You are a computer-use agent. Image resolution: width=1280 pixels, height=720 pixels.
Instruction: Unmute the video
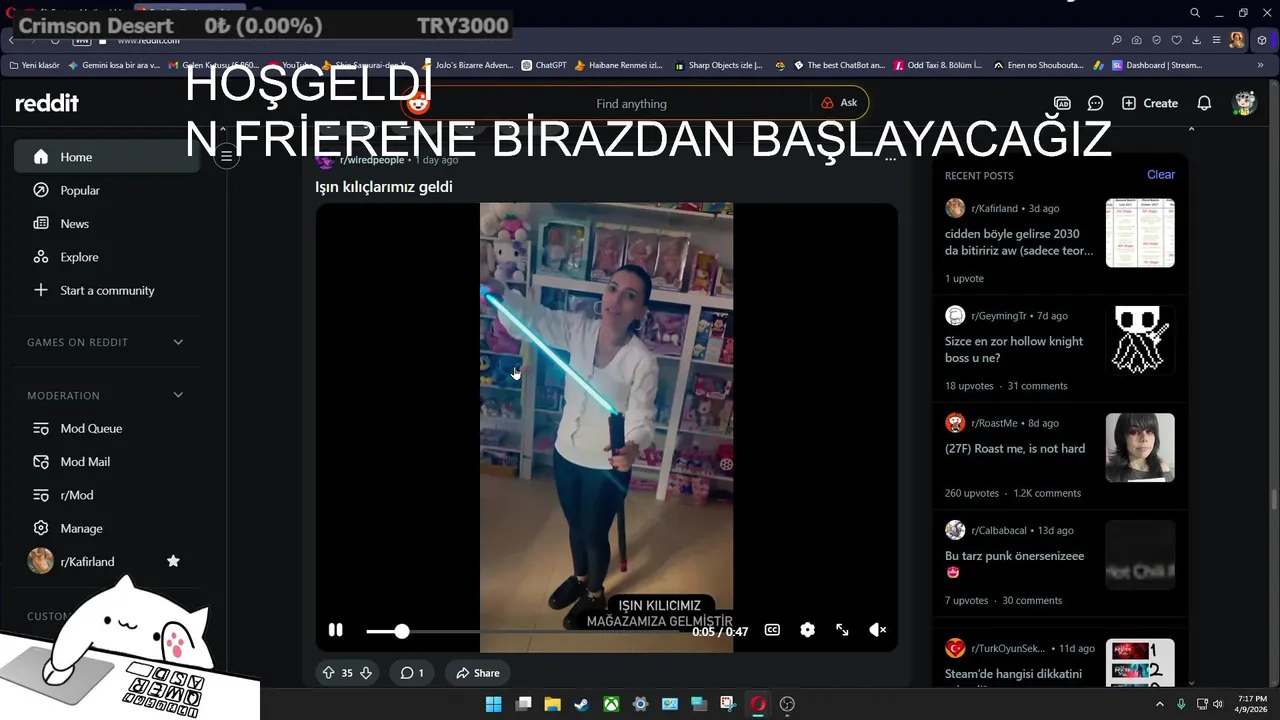coord(877,630)
